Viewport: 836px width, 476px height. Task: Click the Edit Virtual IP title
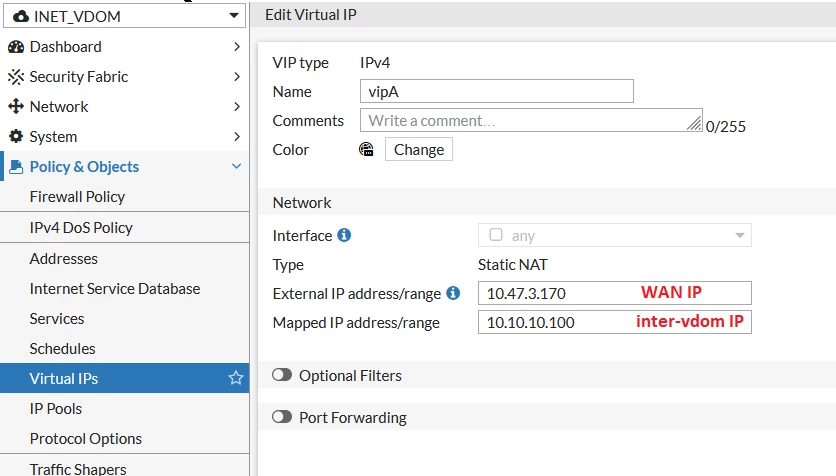(x=311, y=14)
